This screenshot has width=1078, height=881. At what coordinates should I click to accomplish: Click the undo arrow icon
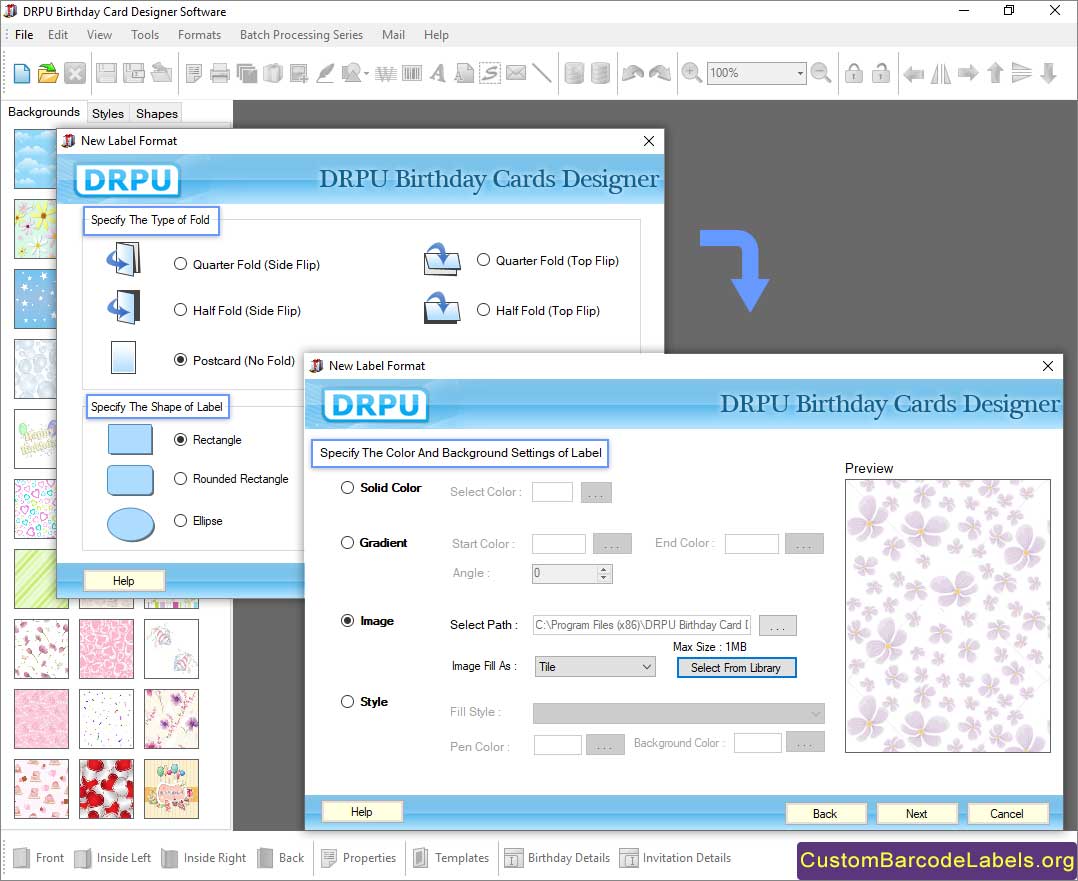tap(632, 73)
